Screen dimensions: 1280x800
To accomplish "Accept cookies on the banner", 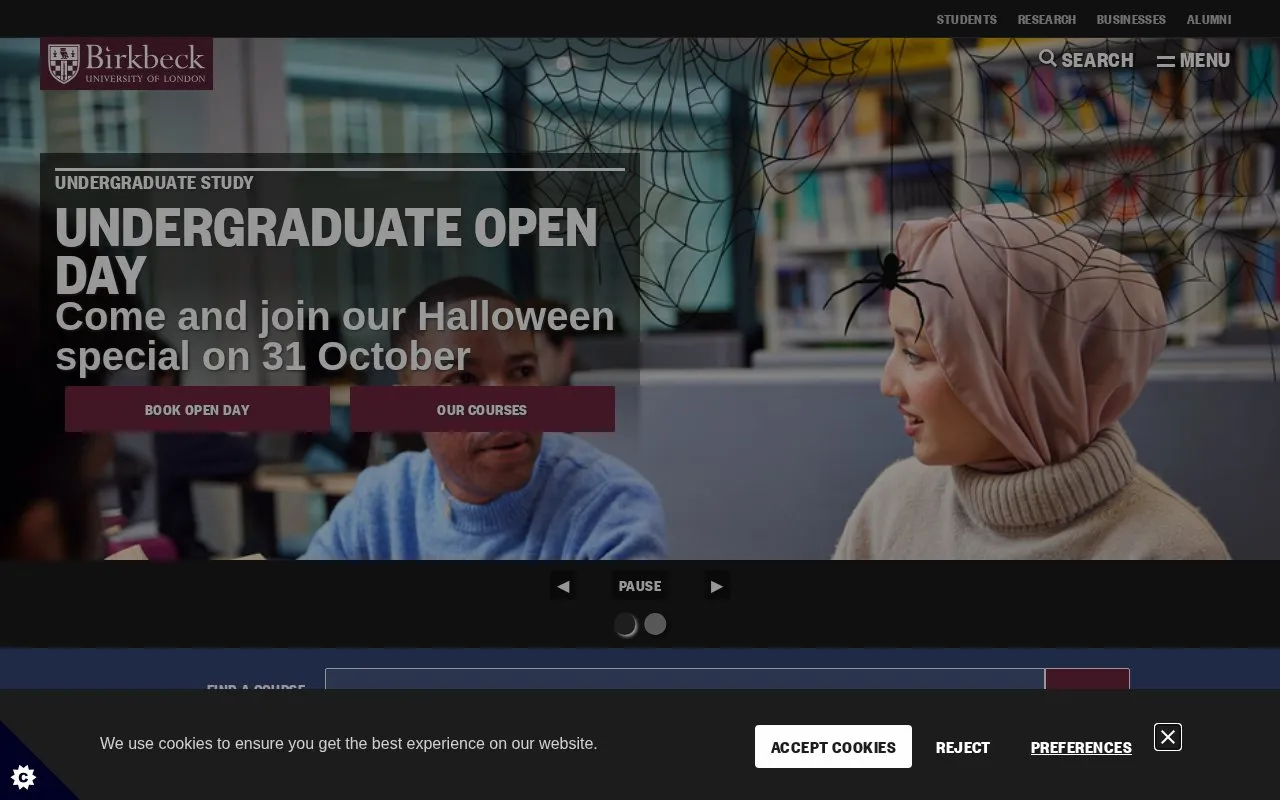I will [833, 747].
